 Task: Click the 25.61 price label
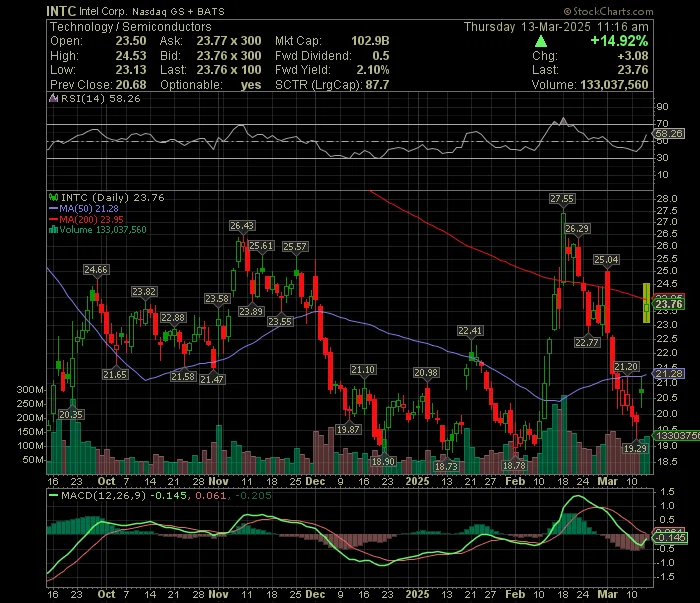(x=261, y=245)
